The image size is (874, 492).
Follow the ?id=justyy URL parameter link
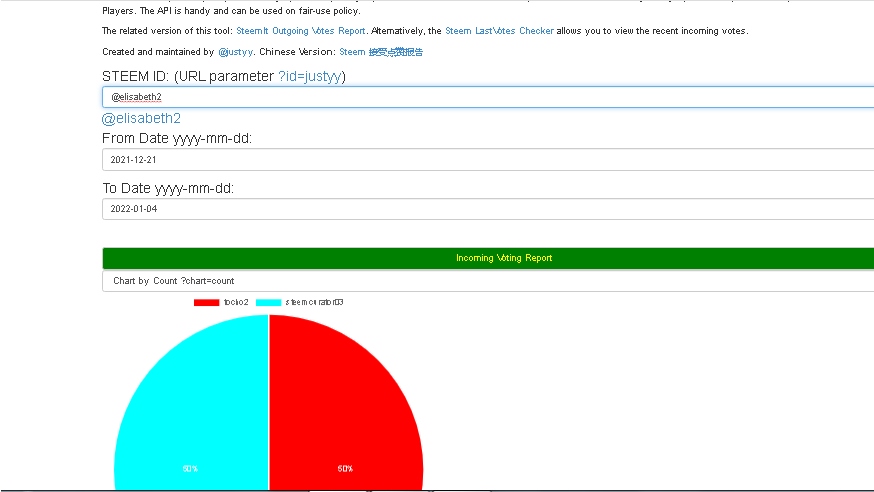pyautogui.click(x=309, y=76)
